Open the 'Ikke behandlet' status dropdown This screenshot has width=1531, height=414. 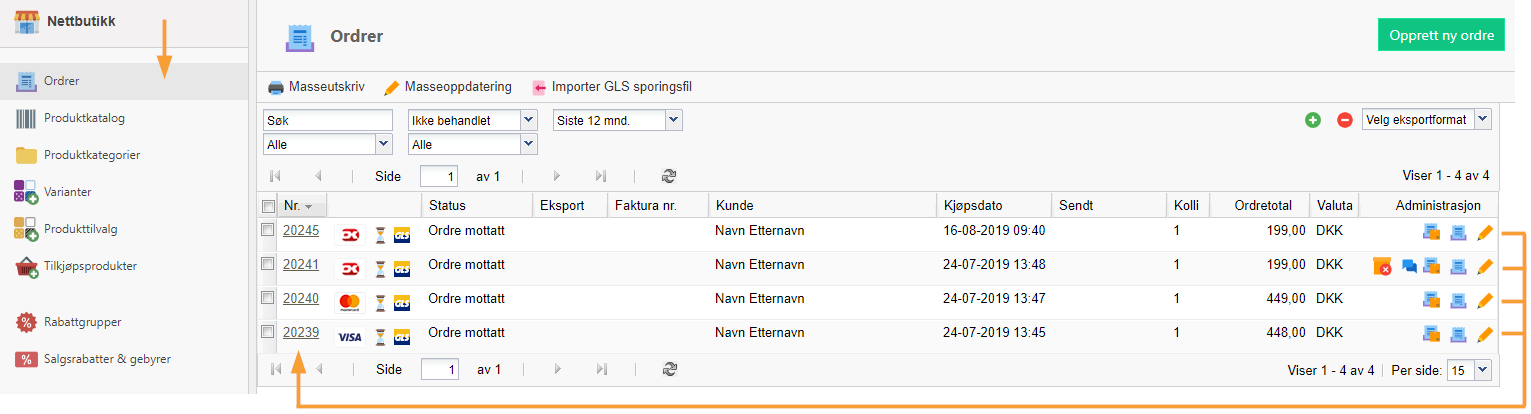pos(473,120)
